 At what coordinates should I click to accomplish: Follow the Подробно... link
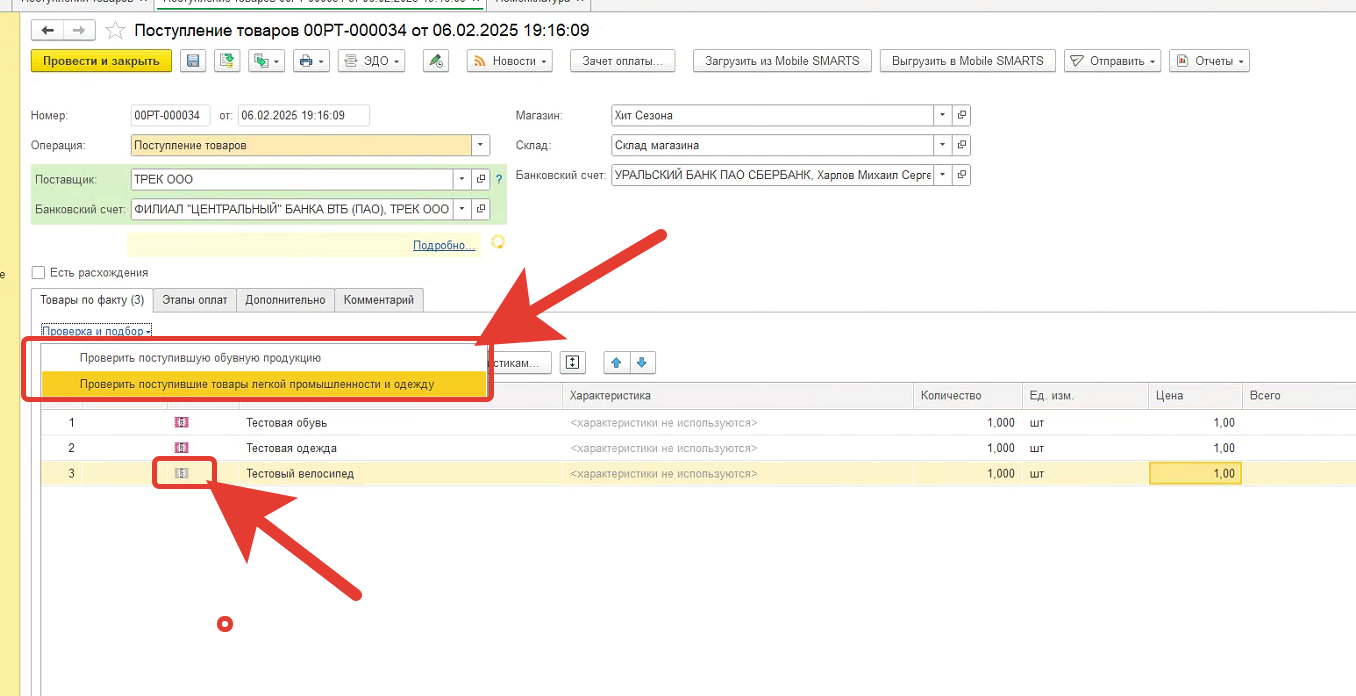click(443, 245)
